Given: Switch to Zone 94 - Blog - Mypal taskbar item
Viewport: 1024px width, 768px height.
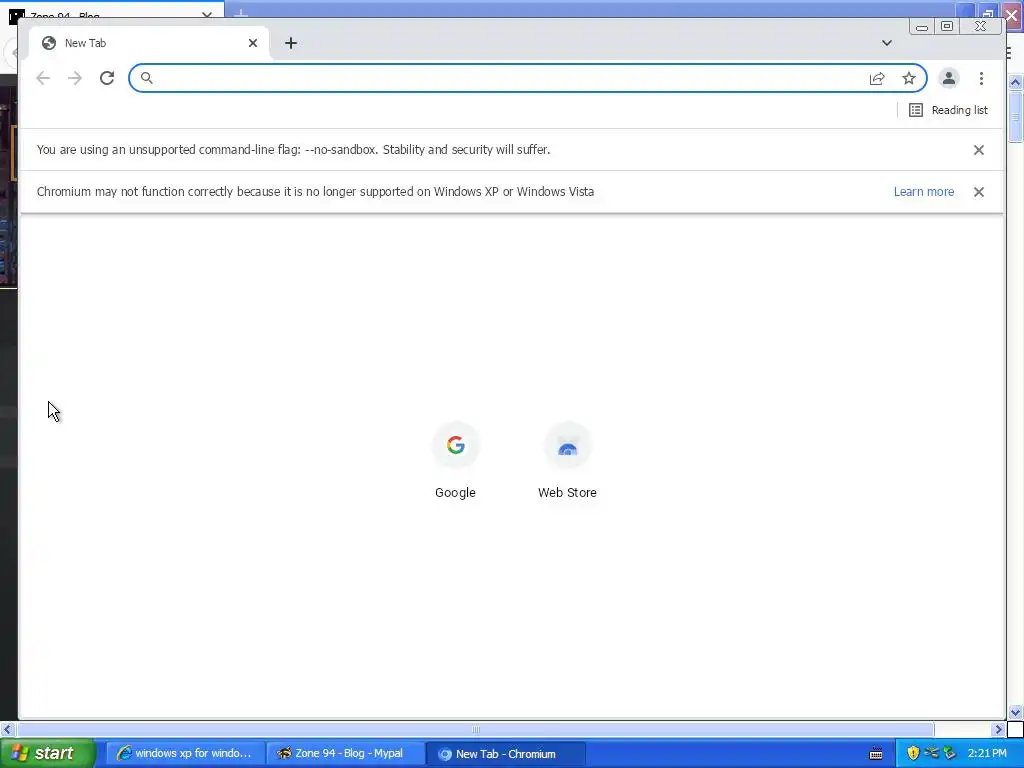Looking at the screenshot, I should point(345,754).
